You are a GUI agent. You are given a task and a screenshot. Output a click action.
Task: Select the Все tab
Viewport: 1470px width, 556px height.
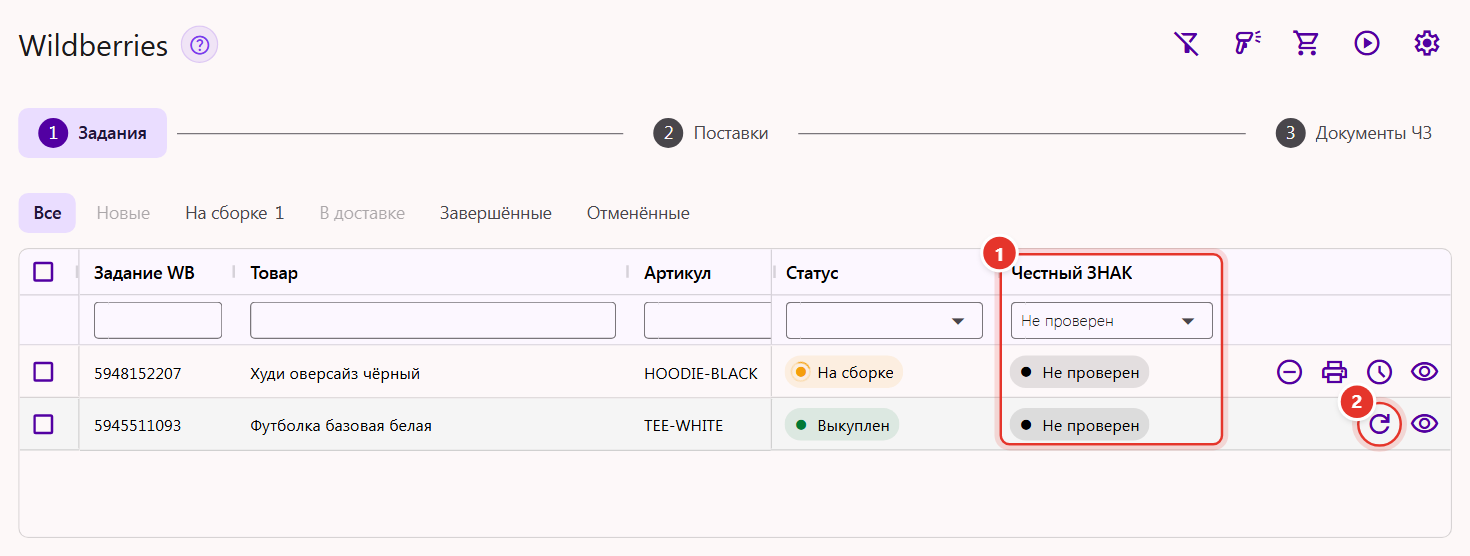click(47, 213)
